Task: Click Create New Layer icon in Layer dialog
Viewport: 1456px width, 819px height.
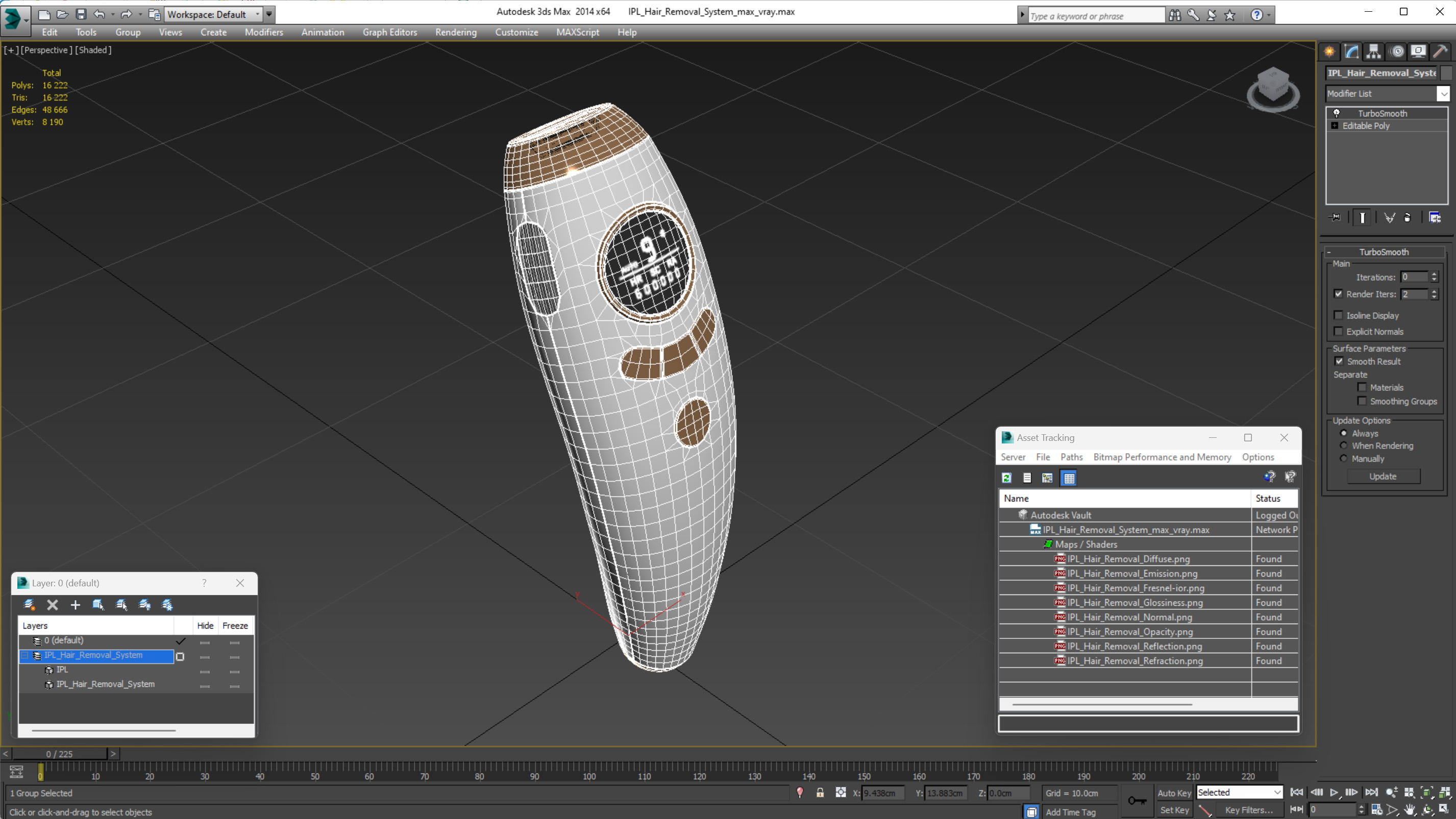Action: coord(30,605)
